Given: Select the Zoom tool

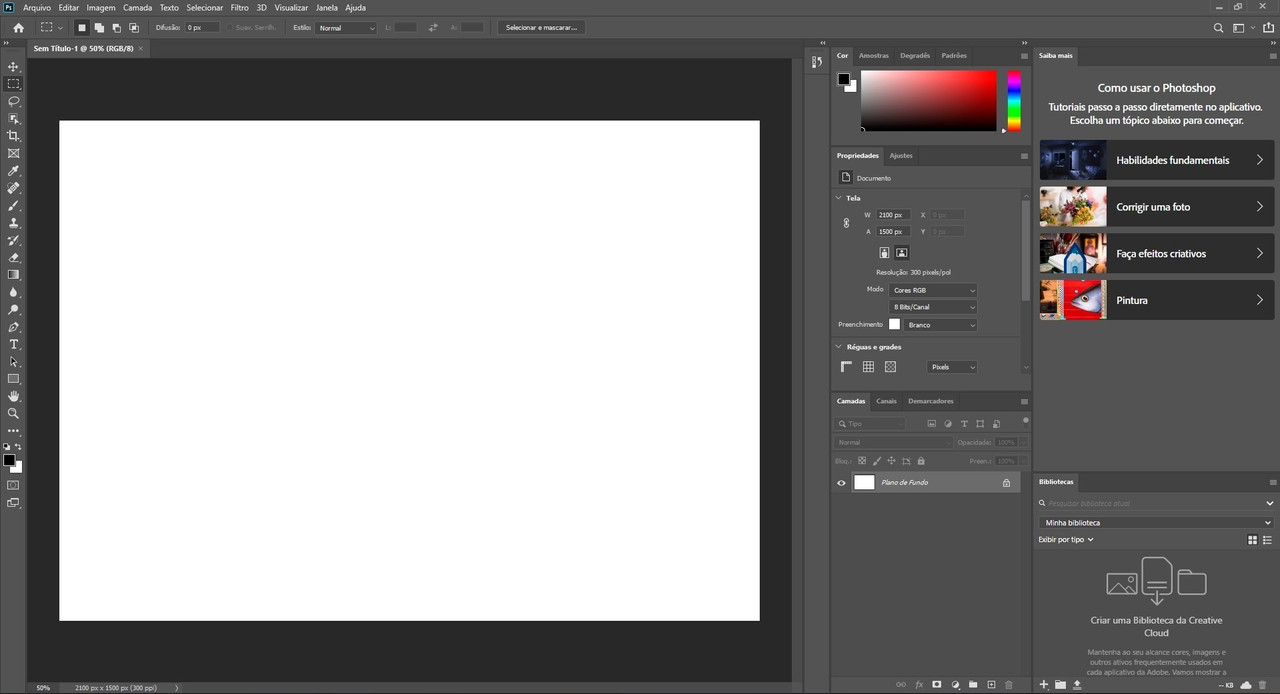Looking at the screenshot, I should [13, 413].
